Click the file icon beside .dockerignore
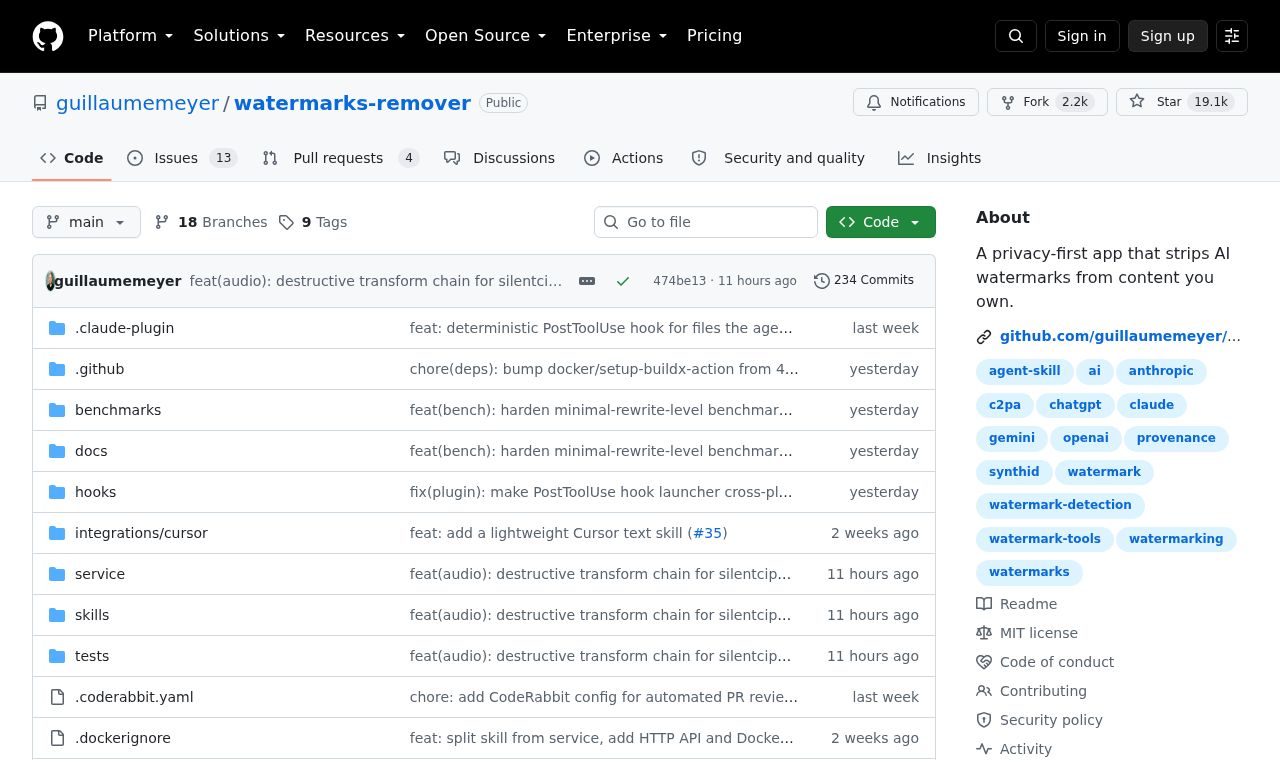The width and height of the screenshot is (1280, 760). coord(57,738)
